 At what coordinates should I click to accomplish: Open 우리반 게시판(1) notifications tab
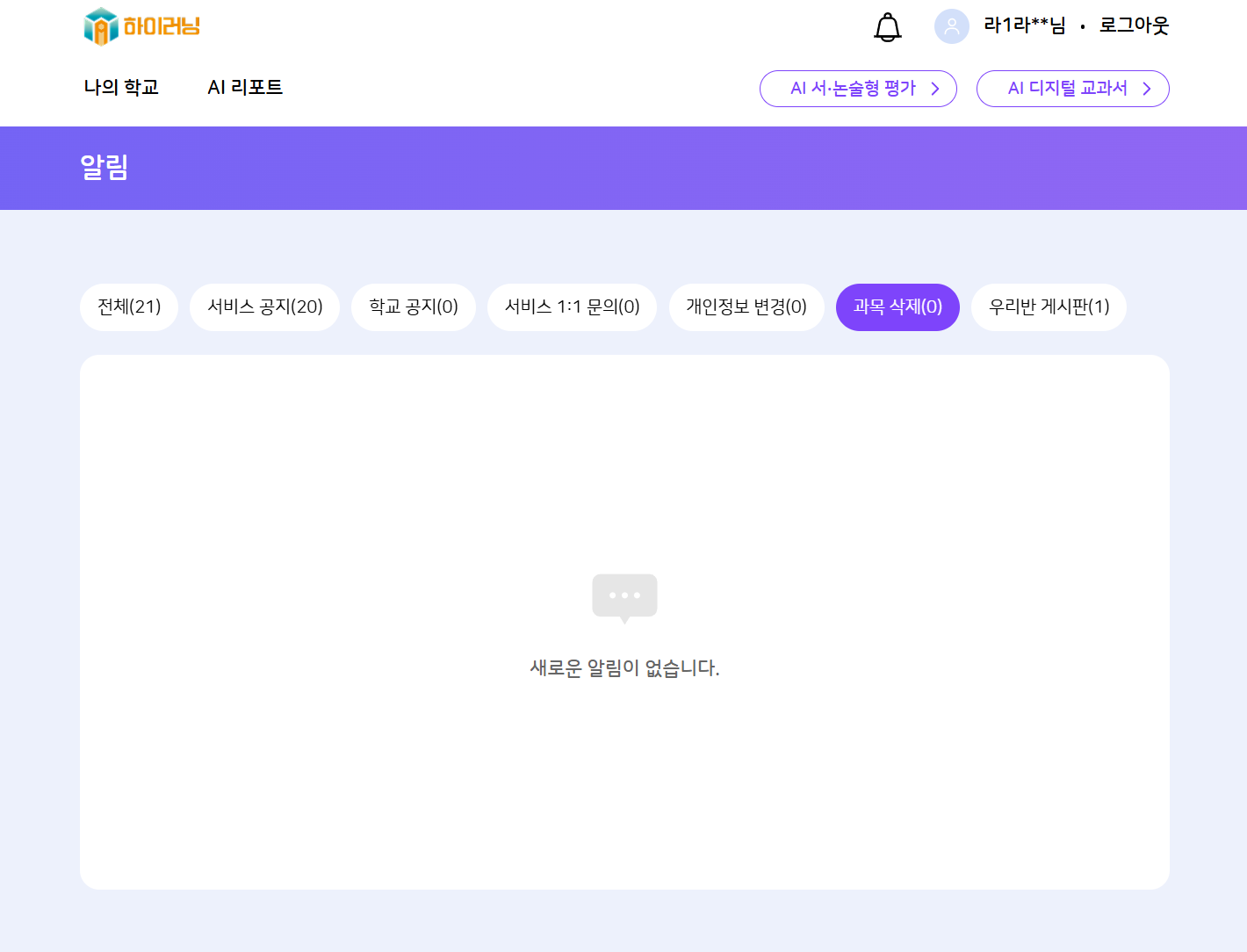point(1049,307)
